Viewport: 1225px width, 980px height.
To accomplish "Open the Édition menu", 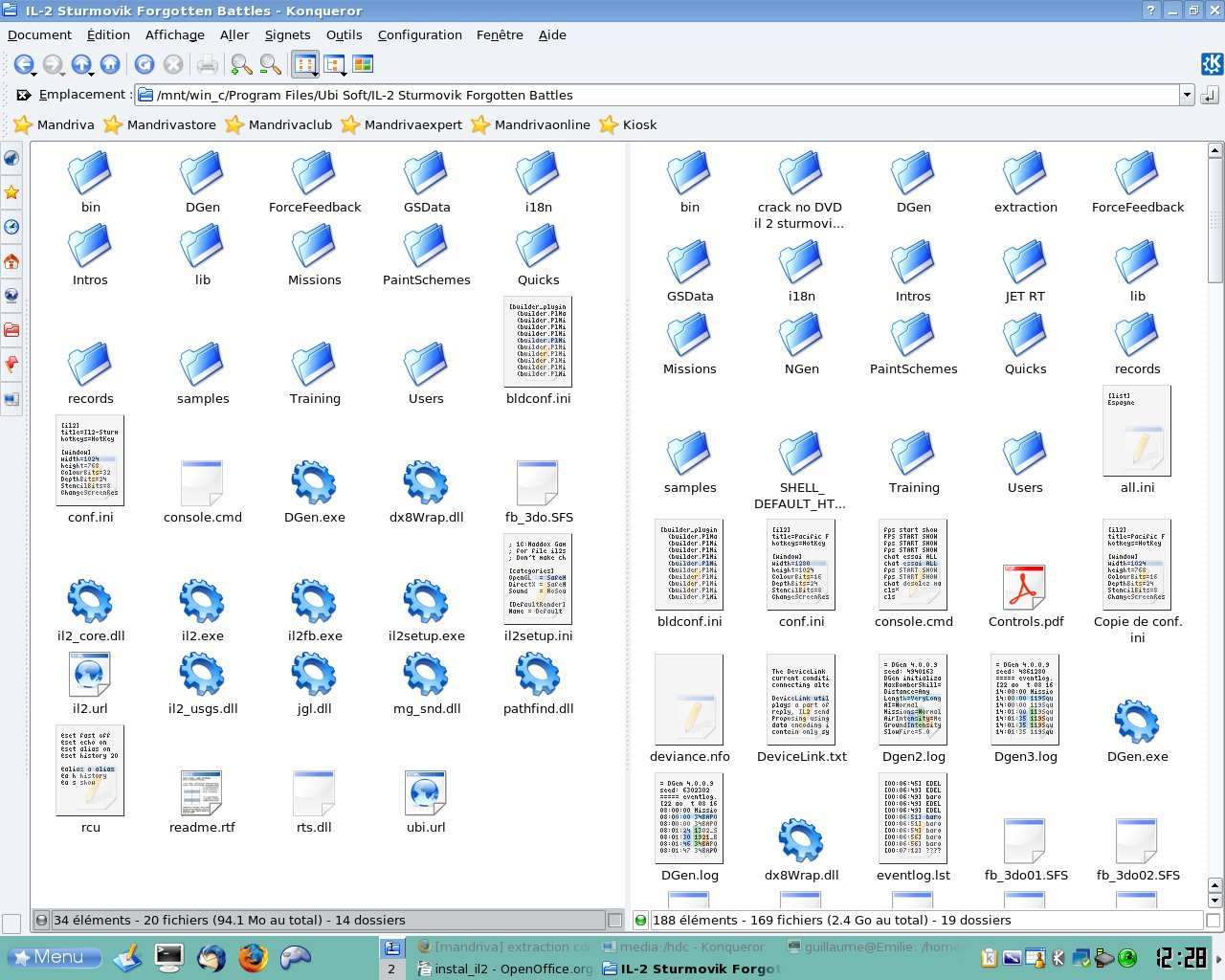I will [108, 34].
